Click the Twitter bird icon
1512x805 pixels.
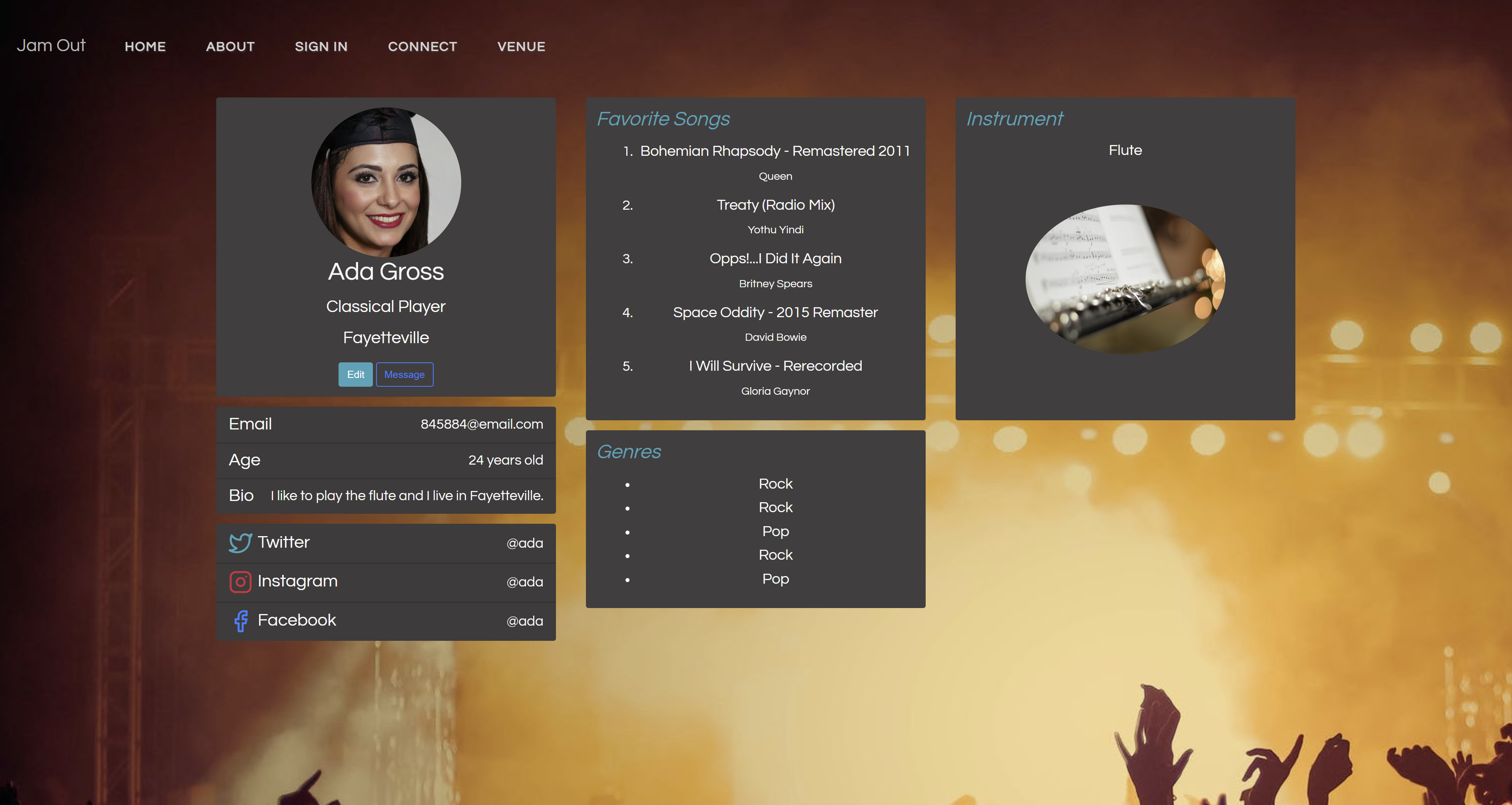point(240,543)
